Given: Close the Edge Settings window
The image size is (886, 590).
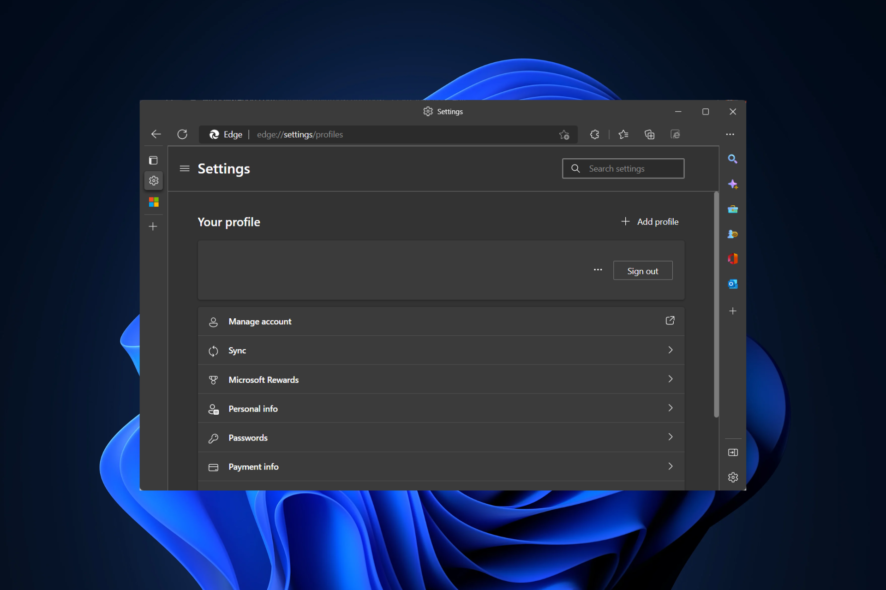Looking at the screenshot, I should [x=732, y=111].
